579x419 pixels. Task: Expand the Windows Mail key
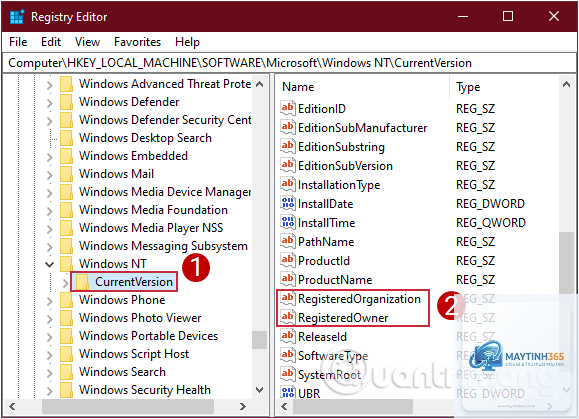click(49, 175)
